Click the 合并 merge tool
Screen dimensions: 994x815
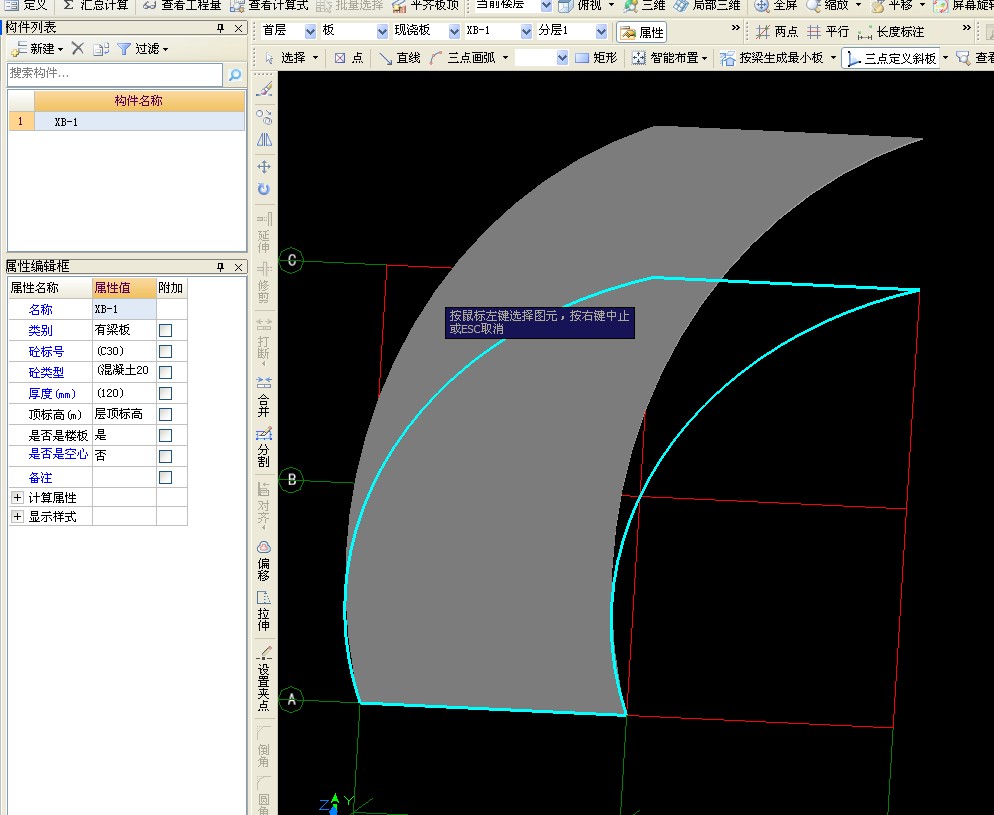(264, 397)
